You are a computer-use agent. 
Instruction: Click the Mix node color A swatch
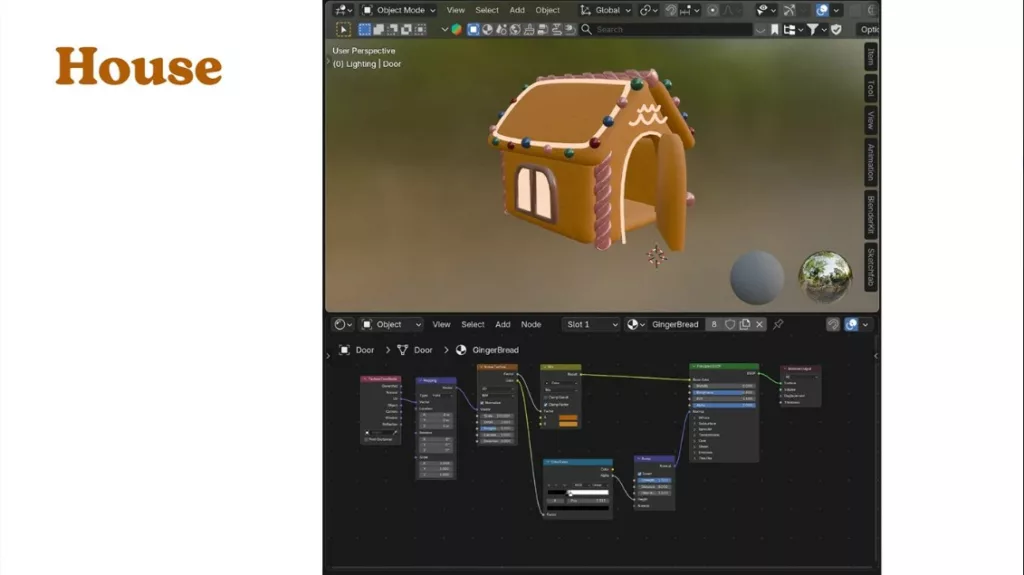[x=568, y=418]
